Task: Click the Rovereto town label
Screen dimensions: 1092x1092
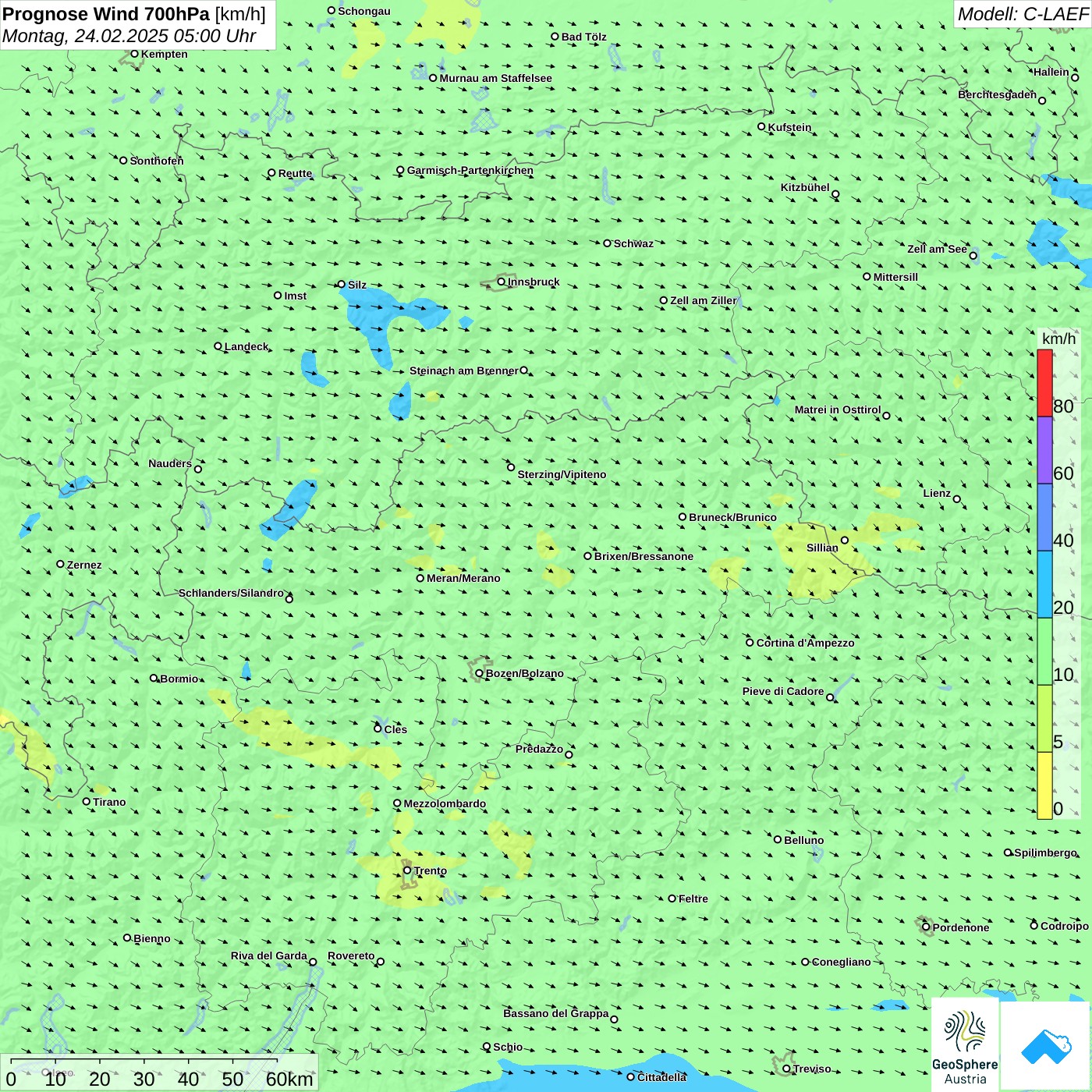Action: (351, 955)
